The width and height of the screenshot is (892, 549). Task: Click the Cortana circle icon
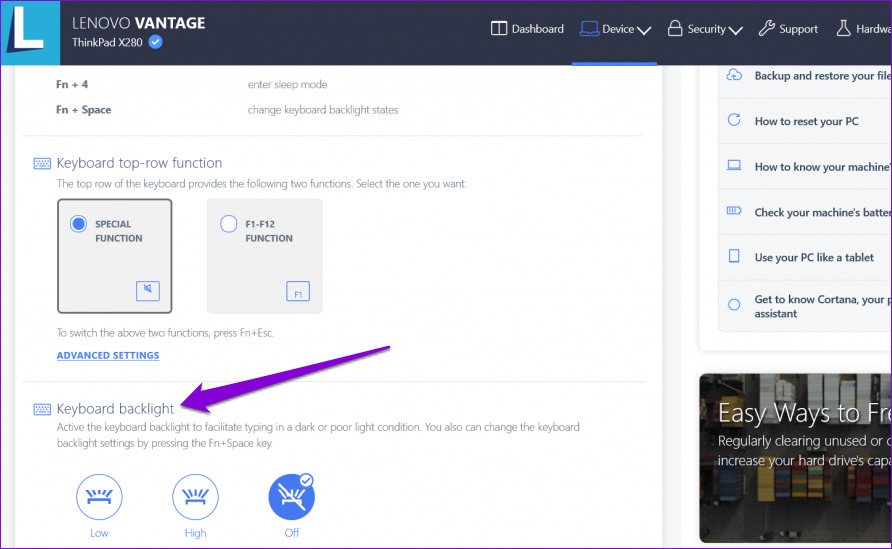734,305
